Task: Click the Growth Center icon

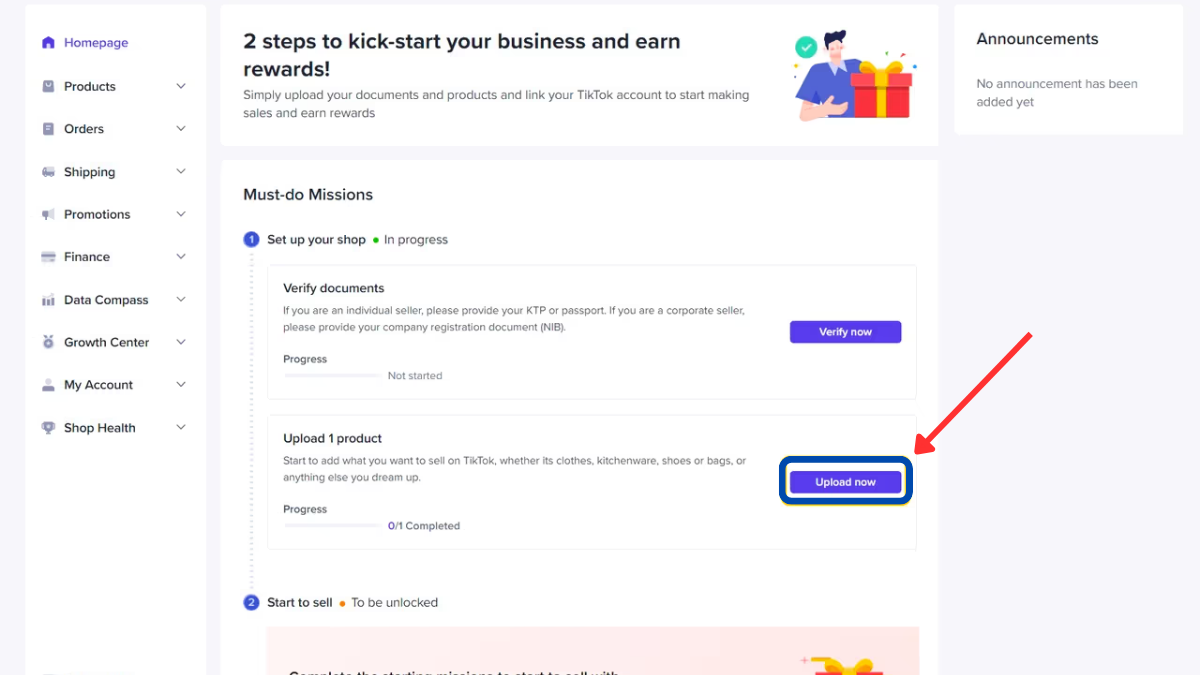Action: pos(48,342)
